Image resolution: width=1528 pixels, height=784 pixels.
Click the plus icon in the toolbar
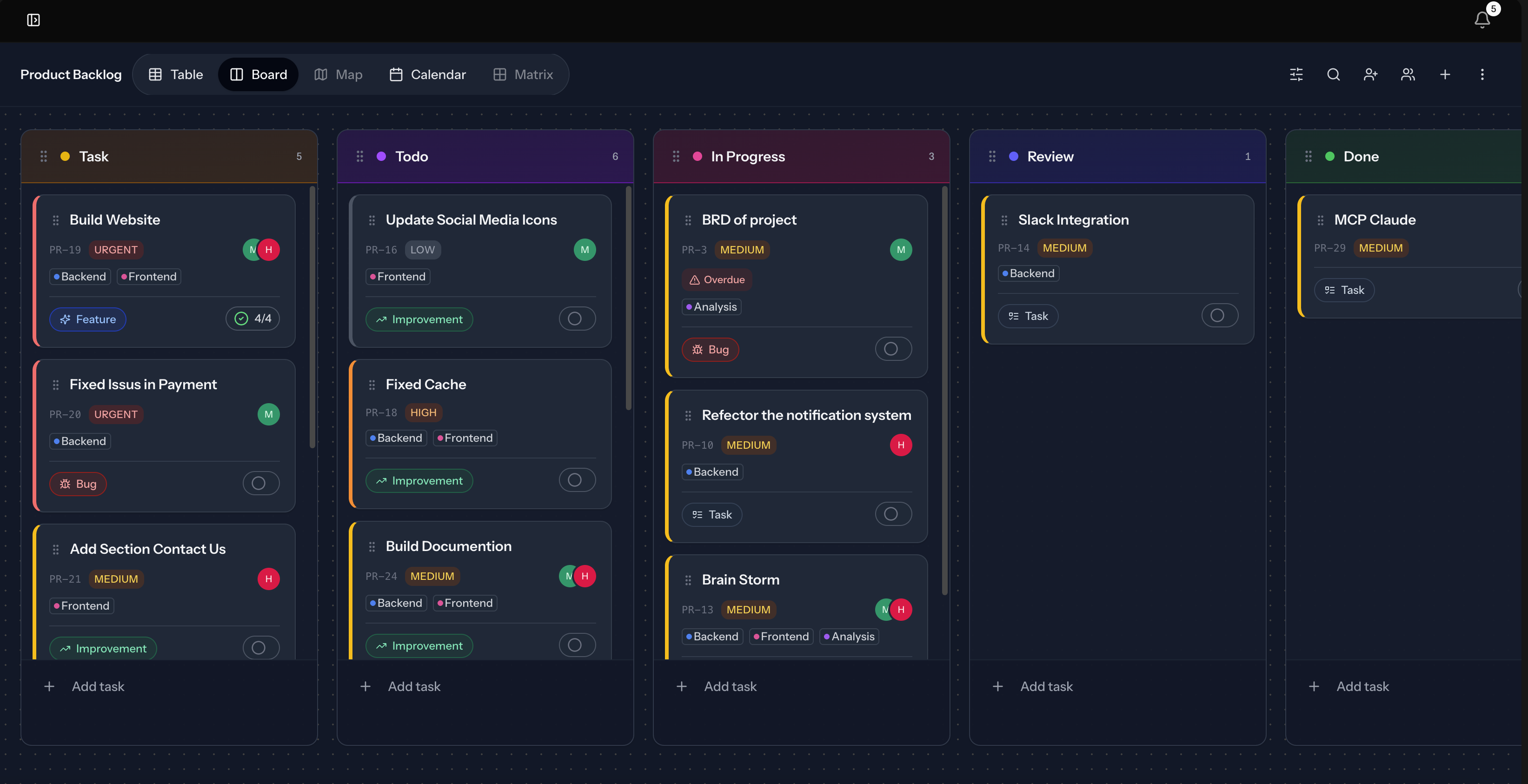point(1445,75)
